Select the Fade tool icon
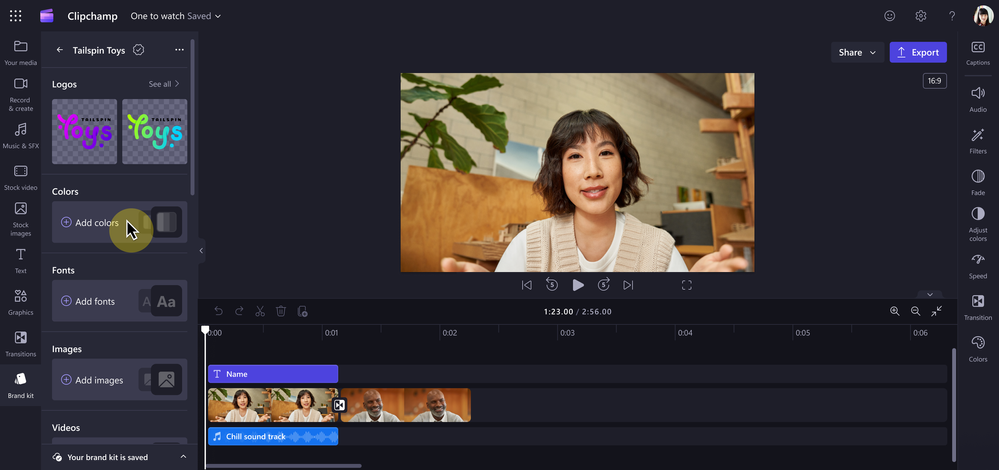 point(977,176)
